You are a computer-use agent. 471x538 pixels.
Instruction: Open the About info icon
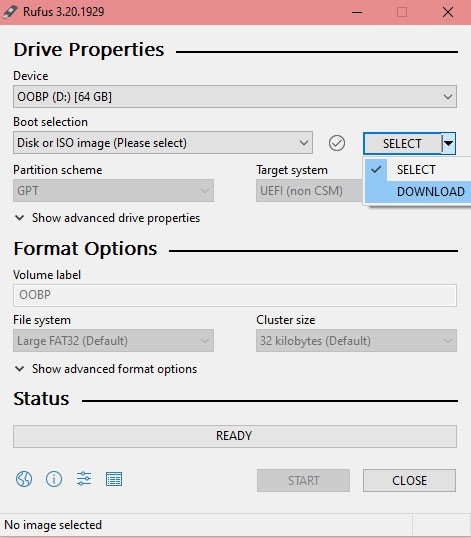coord(54,479)
